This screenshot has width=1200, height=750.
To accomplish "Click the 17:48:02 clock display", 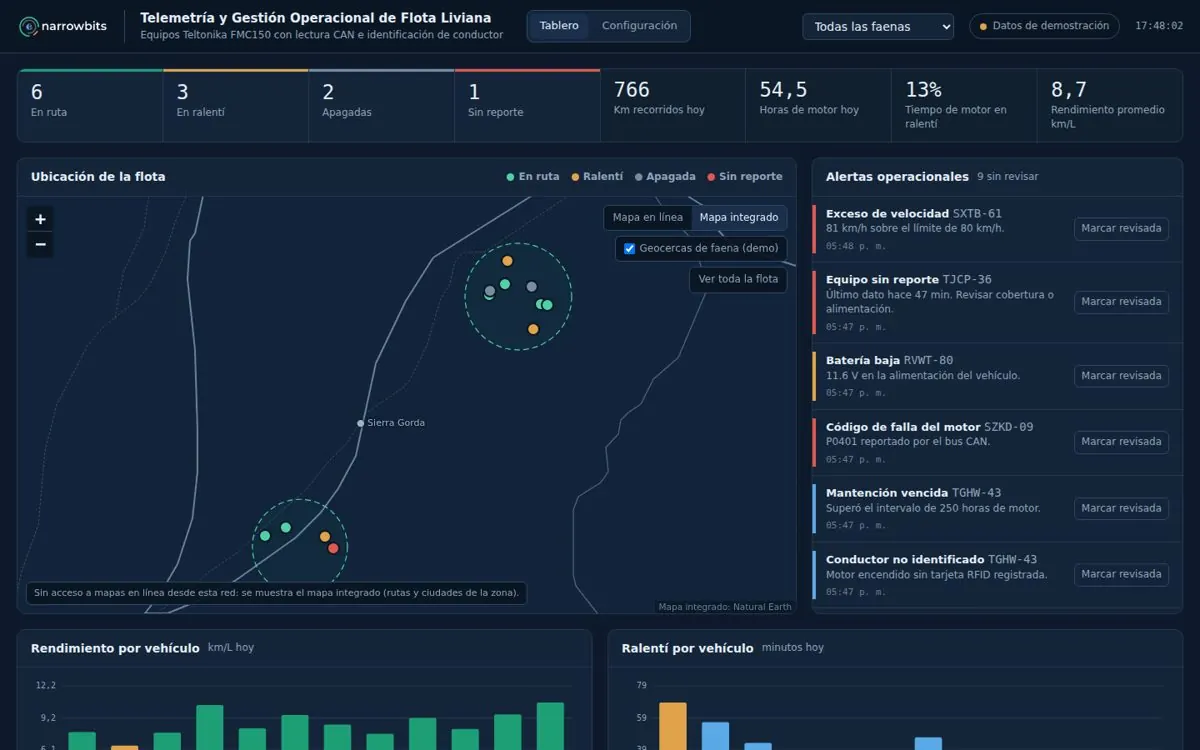I will tap(1159, 26).
